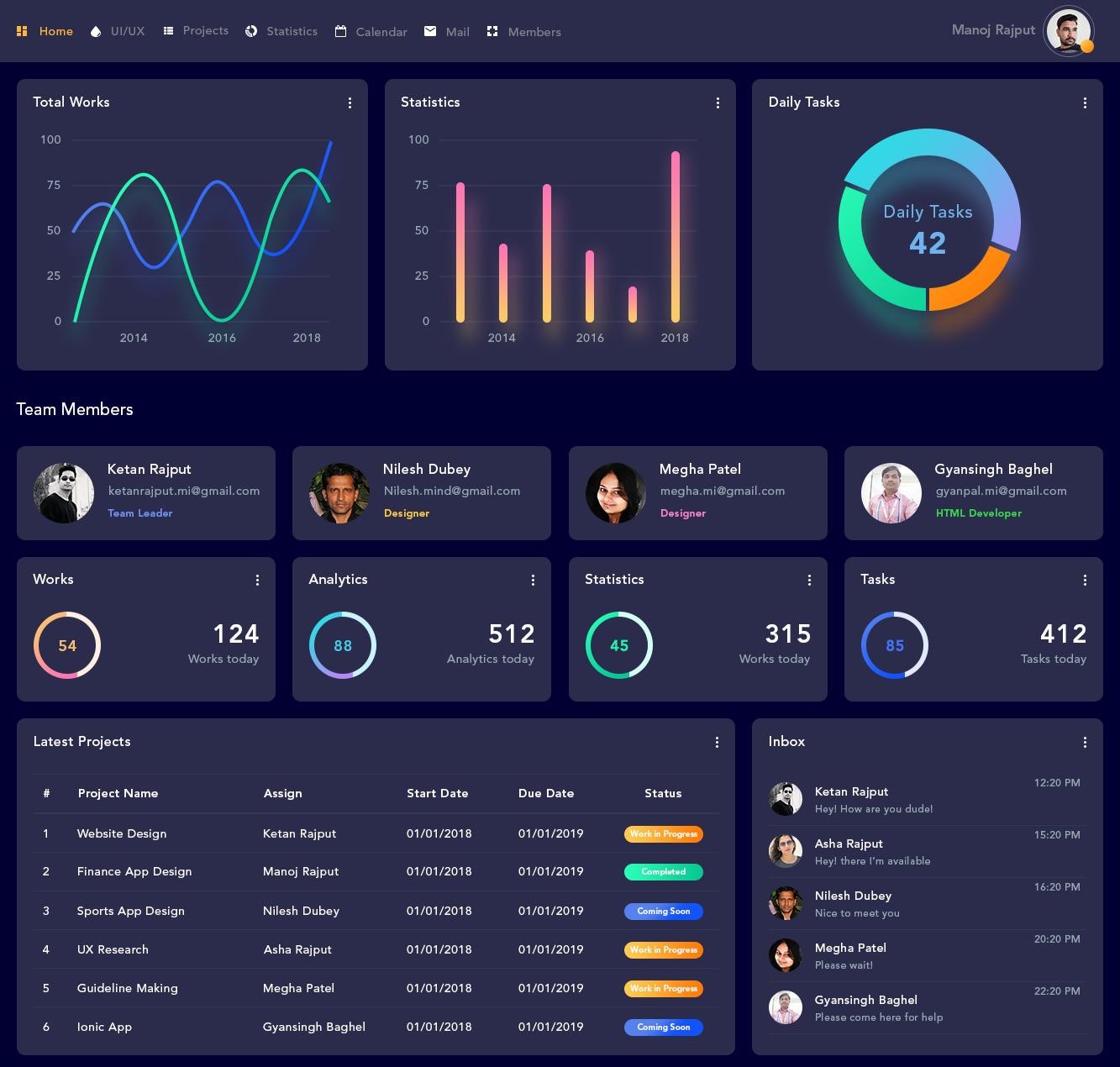The height and width of the screenshot is (1067, 1120).
Task: Click the Home grid icon in navbar
Action: point(22,31)
